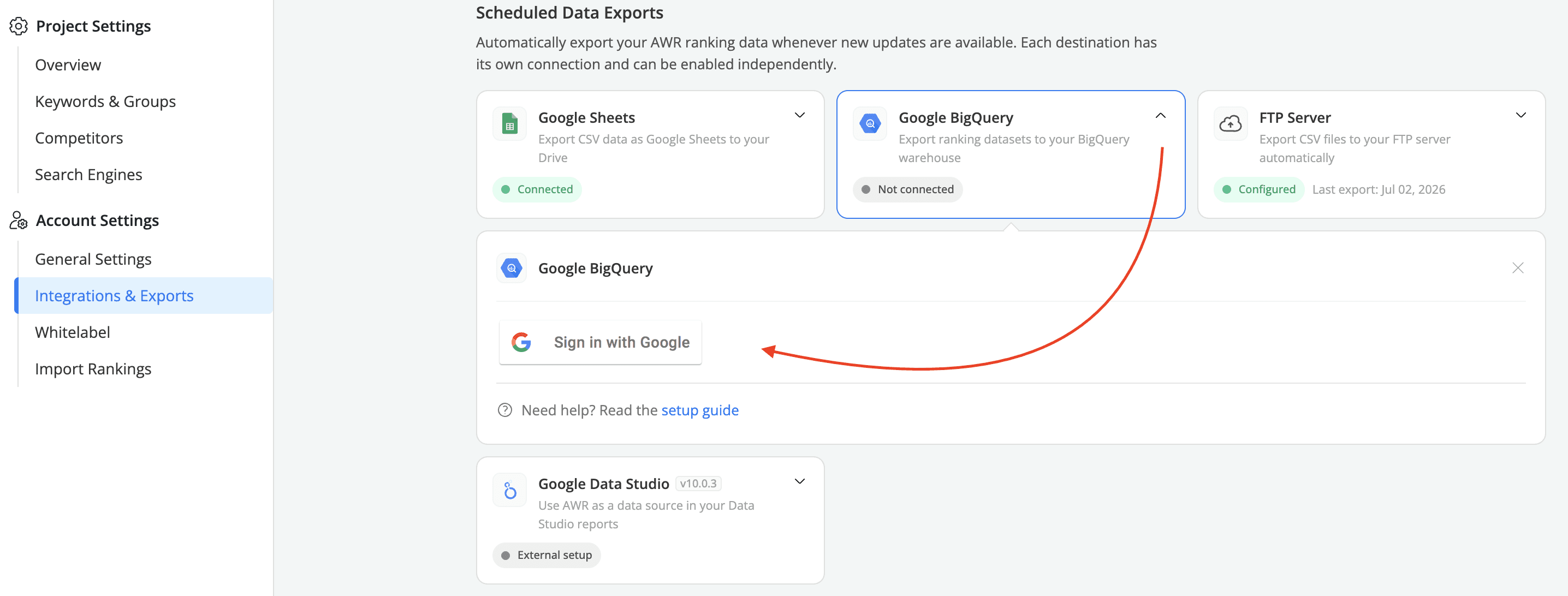
Task: Click the BigQuery icon in expanded panel
Action: pos(512,268)
